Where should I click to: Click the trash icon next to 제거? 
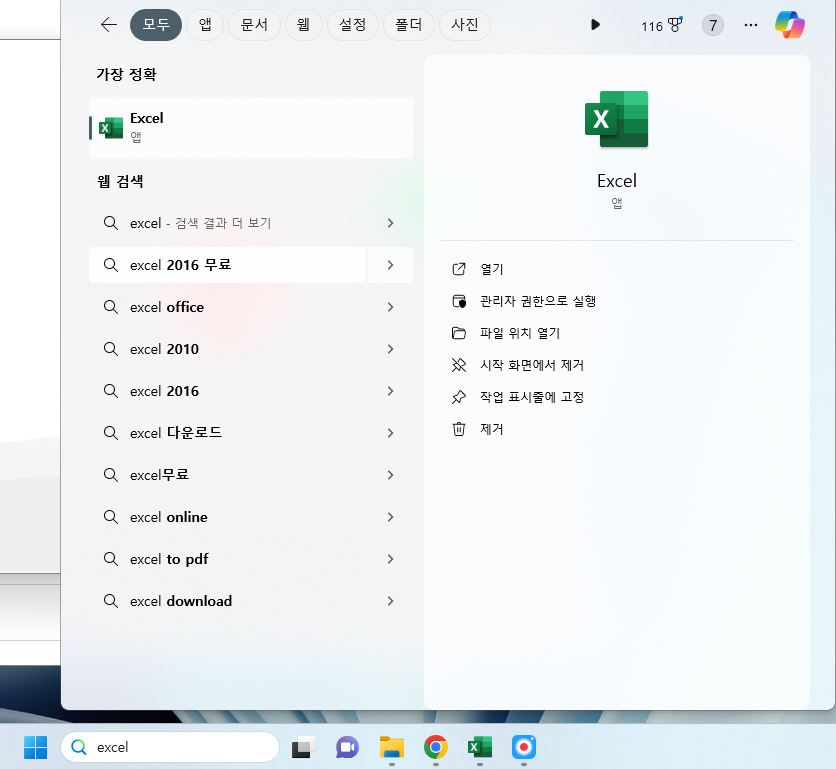459,429
